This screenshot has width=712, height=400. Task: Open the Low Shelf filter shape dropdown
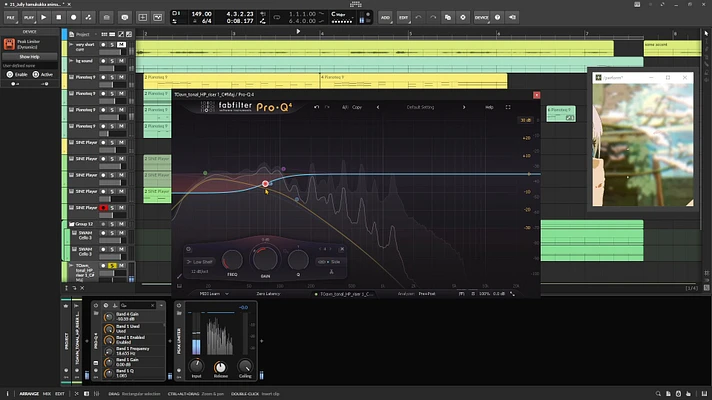pyautogui.click(x=200, y=262)
